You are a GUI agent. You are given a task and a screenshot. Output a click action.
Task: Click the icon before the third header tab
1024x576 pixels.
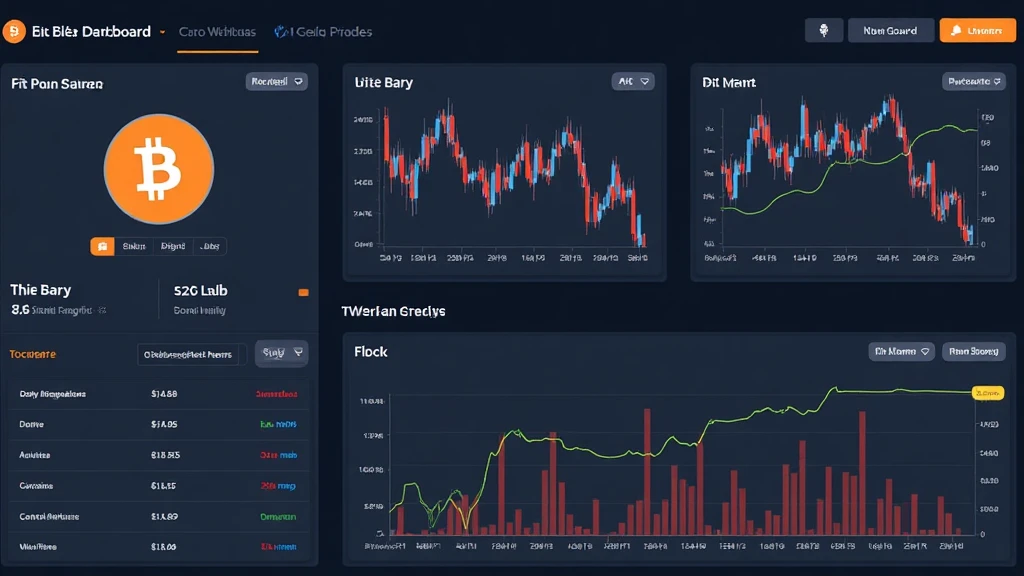(280, 32)
